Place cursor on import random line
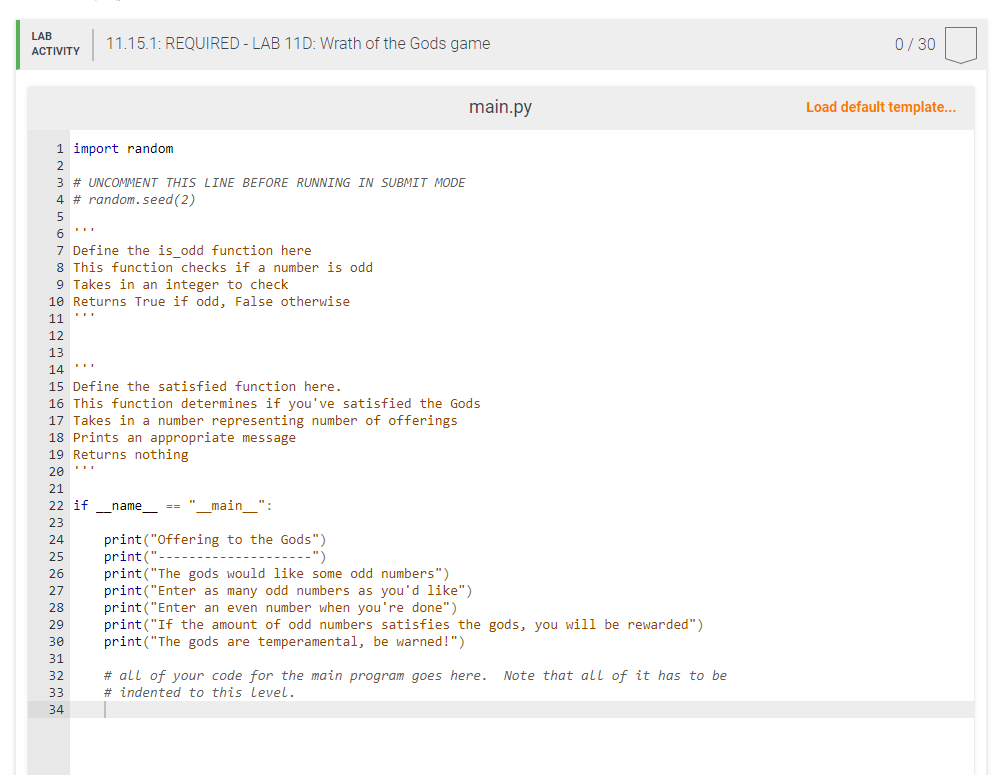 click(x=122, y=148)
